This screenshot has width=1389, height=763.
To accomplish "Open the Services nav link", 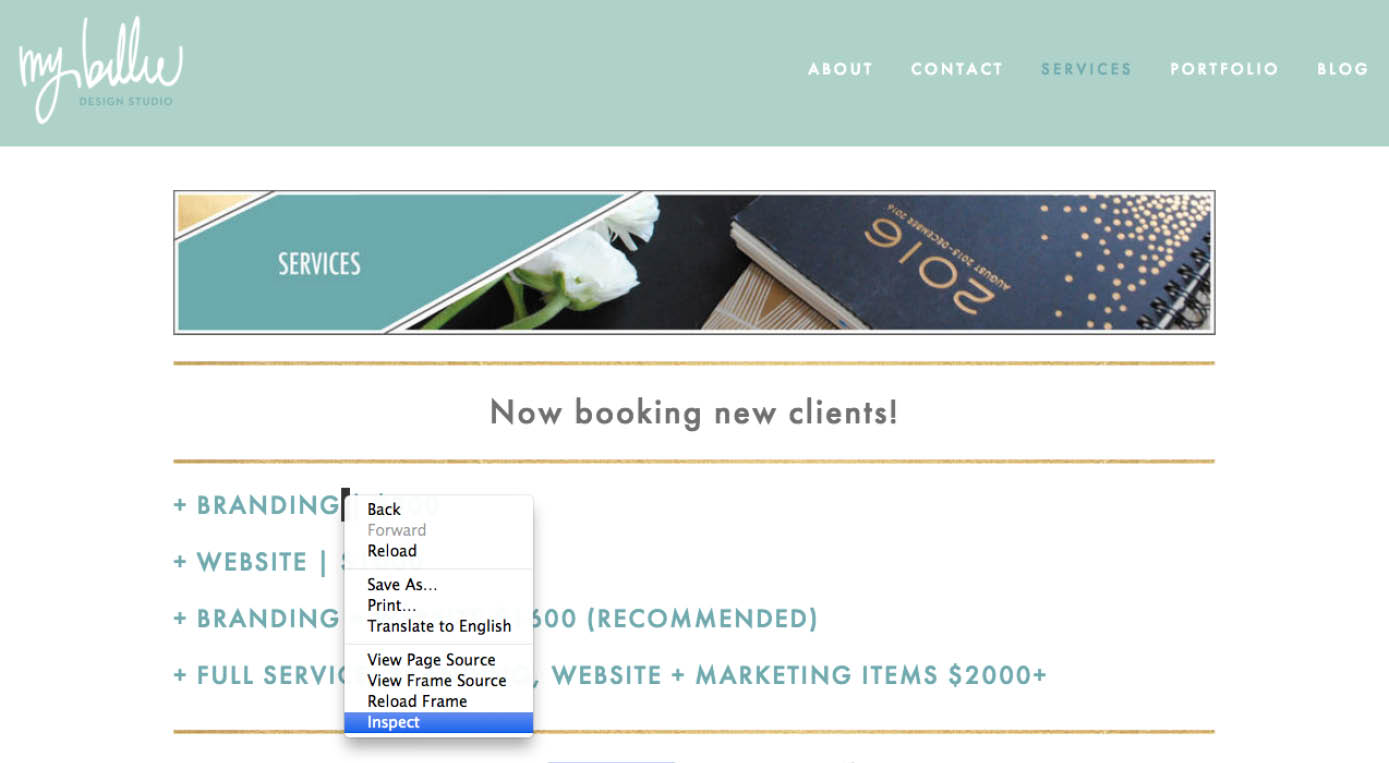I will 1086,69.
